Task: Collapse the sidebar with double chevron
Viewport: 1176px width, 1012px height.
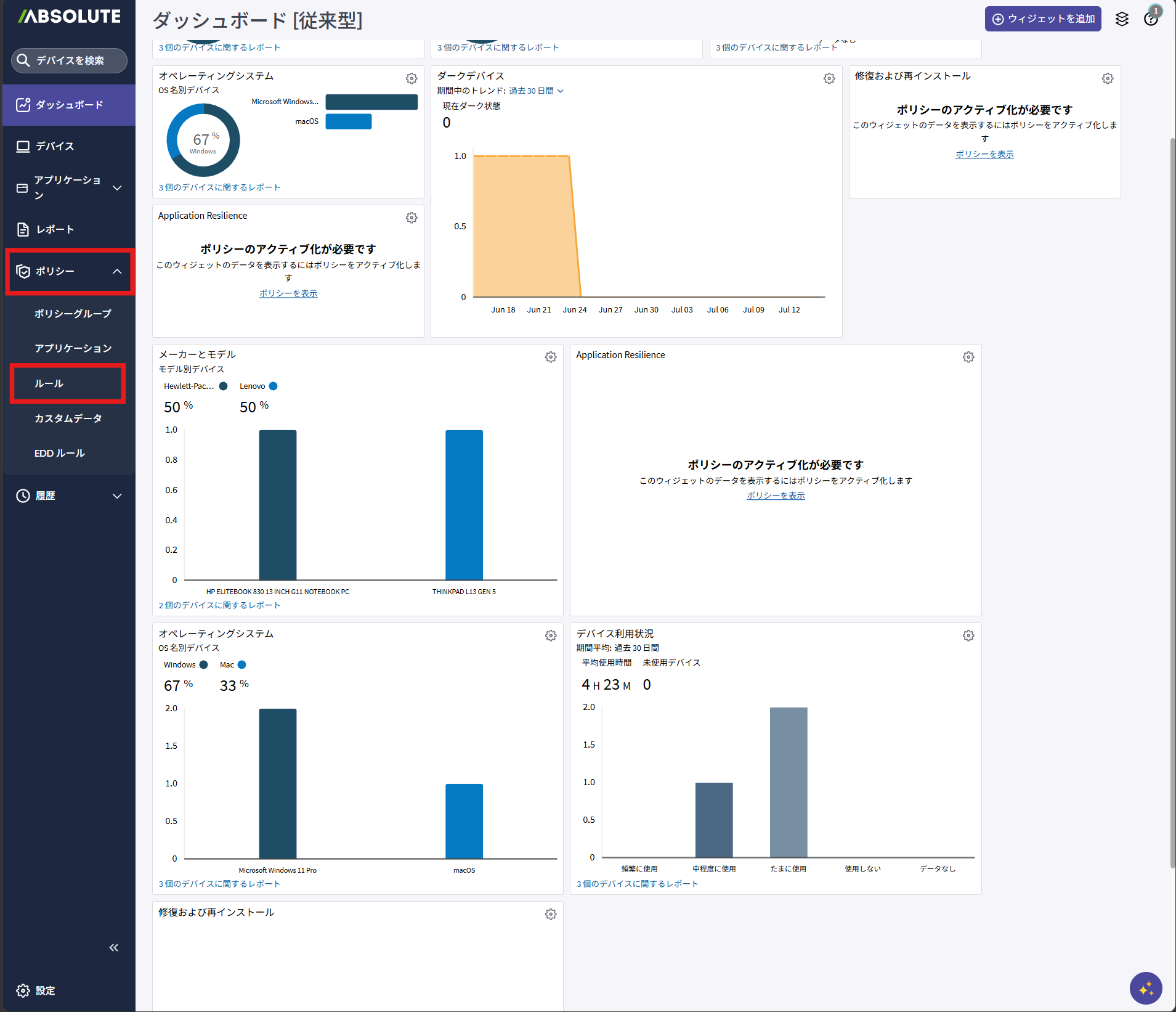Action: (x=114, y=947)
